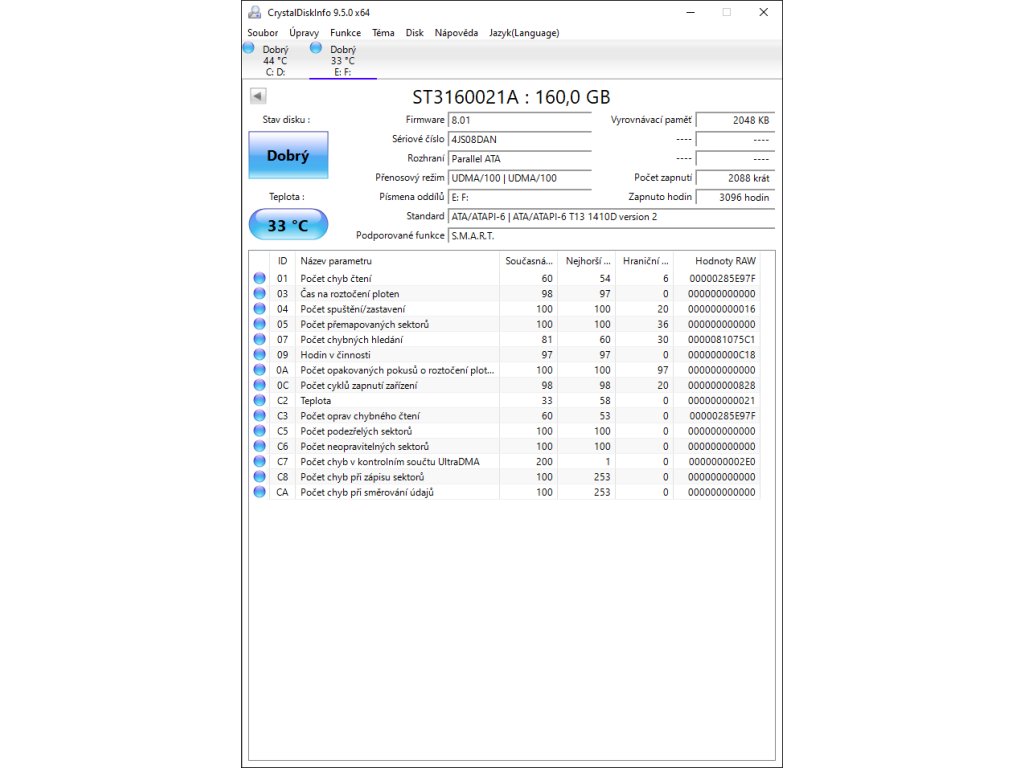Image resolution: width=1024 pixels, height=768 pixels.
Task: Click the previous disk arrow button
Action: [x=258, y=96]
